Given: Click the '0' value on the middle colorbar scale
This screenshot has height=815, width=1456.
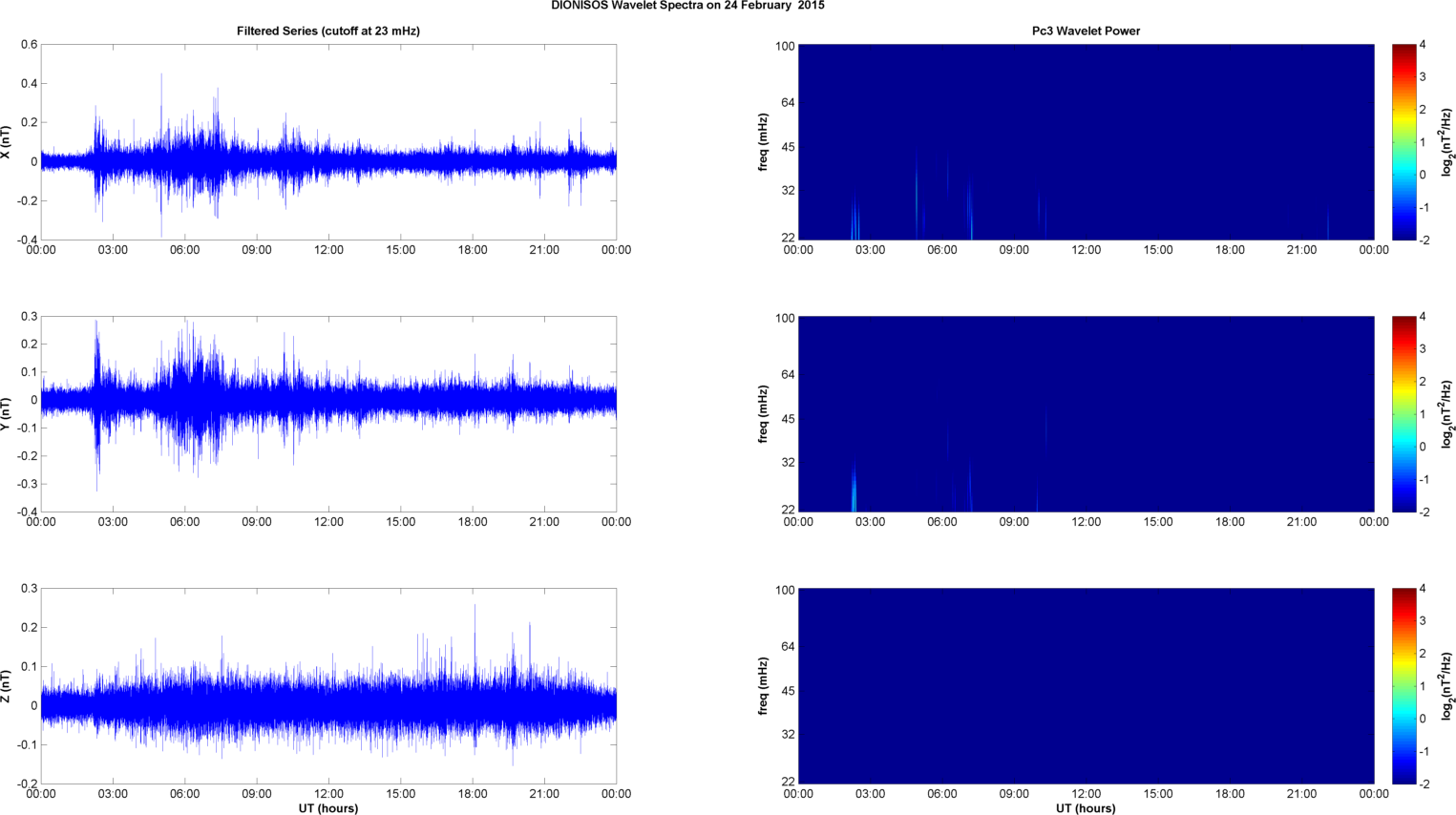Looking at the screenshot, I should pos(1423,447).
